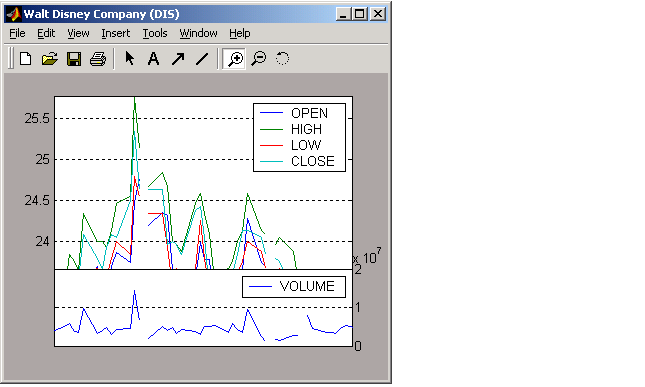Toggle the Zoom Out magnifier

tap(259, 58)
